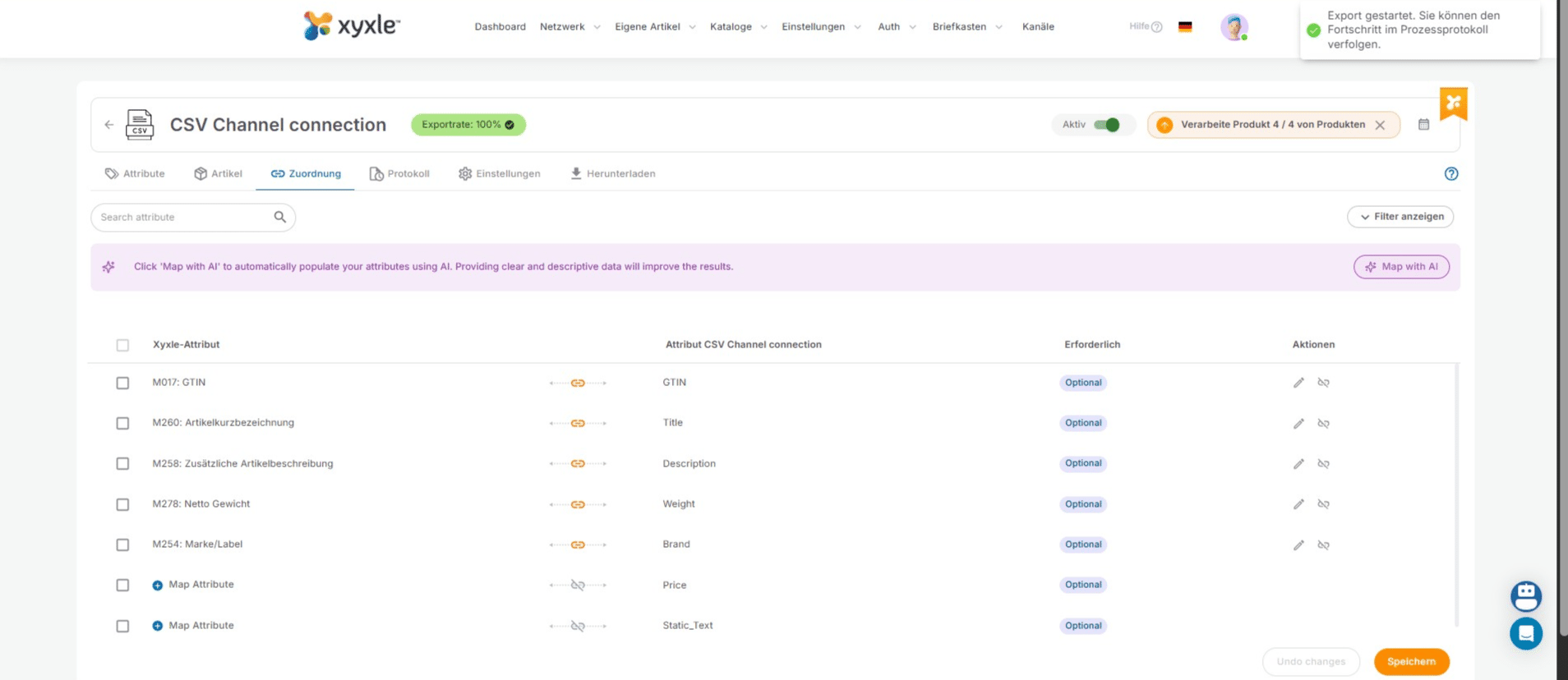Select all rows with header checkbox

[x=122, y=345]
